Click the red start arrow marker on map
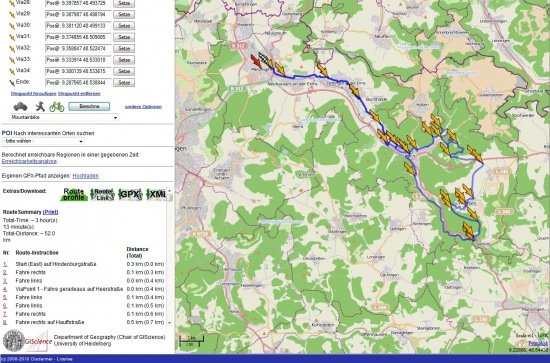550x363 pixels. coord(256,61)
